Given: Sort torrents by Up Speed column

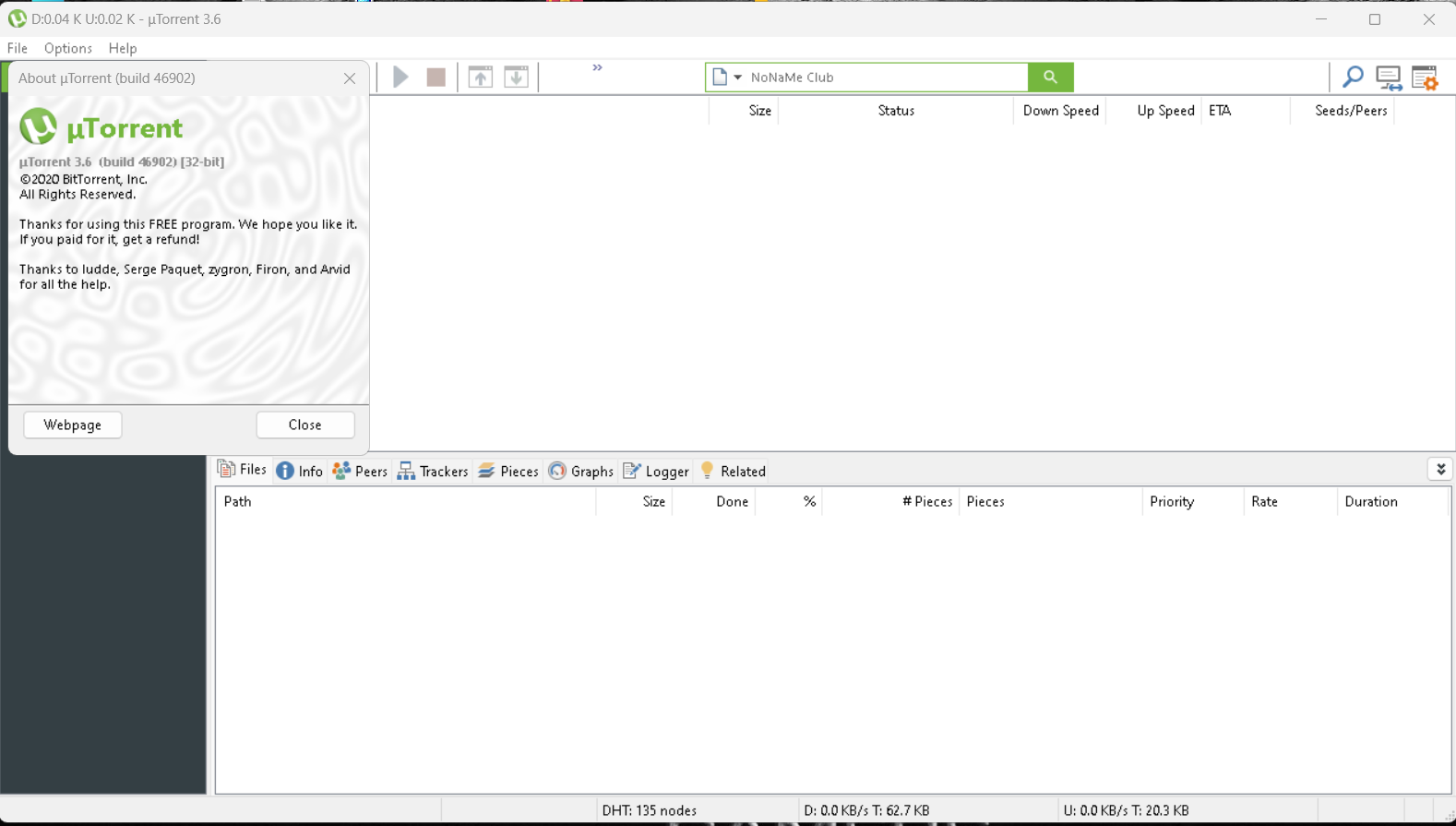Looking at the screenshot, I should coord(1154,111).
